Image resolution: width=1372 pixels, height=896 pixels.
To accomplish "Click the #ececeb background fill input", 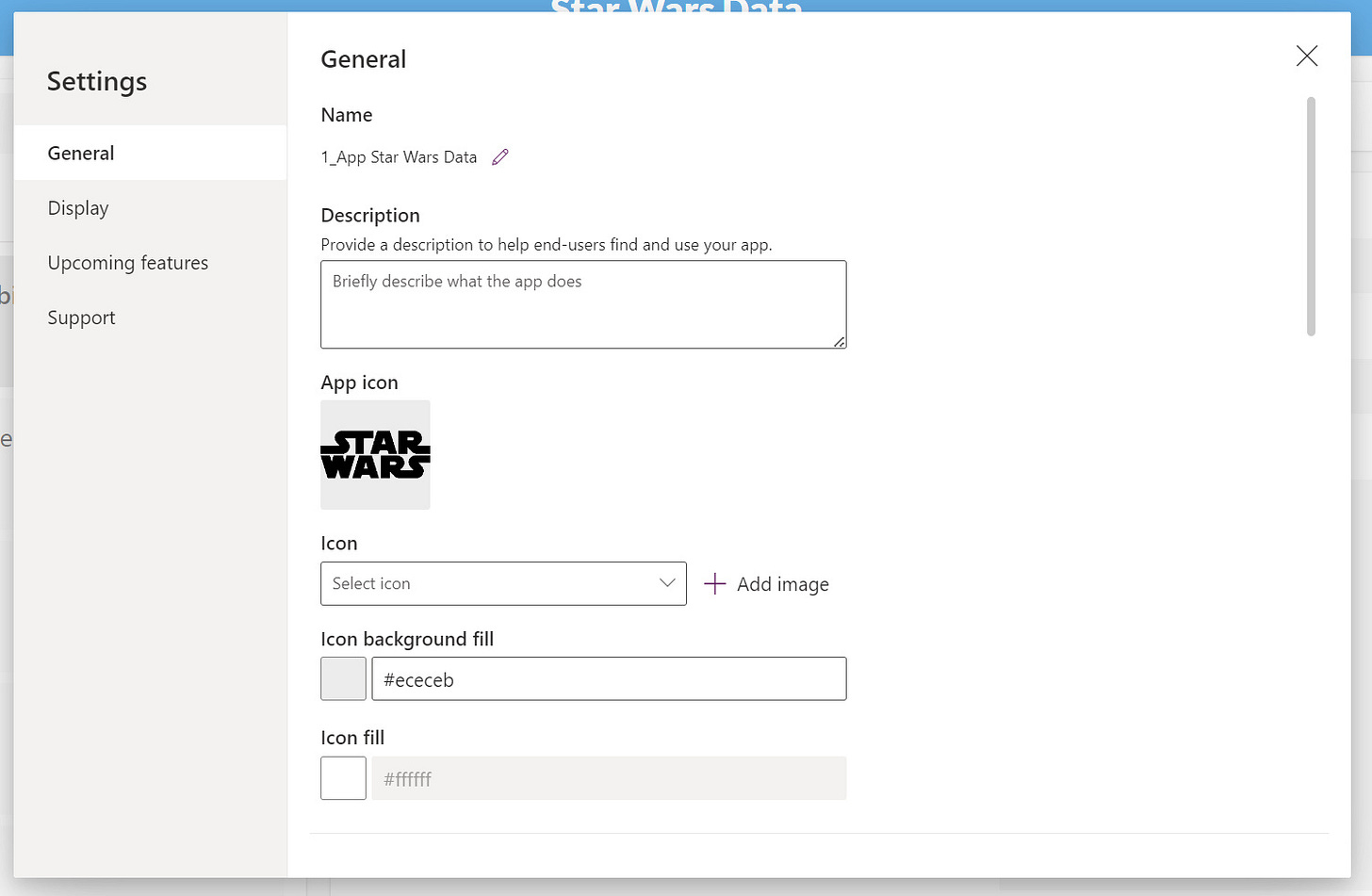I will point(609,678).
